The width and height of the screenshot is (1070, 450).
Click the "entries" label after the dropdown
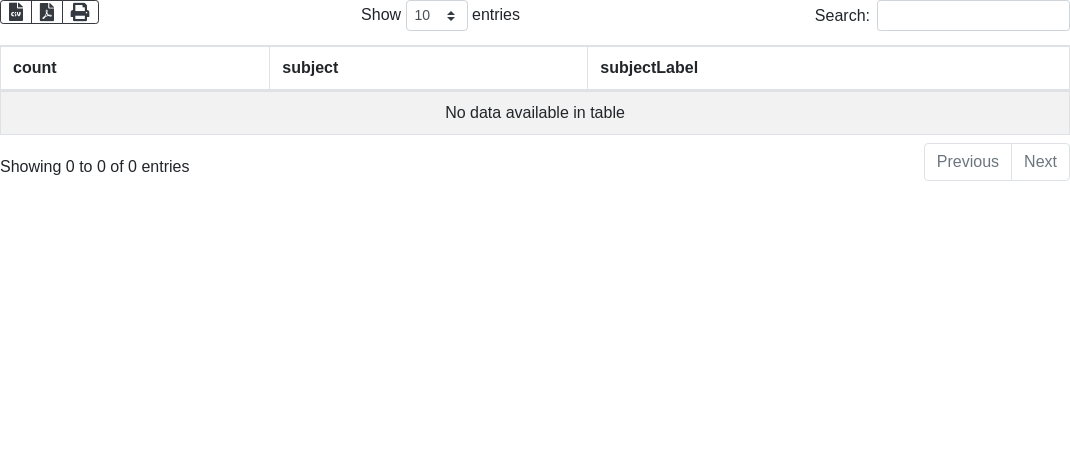(496, 15)
